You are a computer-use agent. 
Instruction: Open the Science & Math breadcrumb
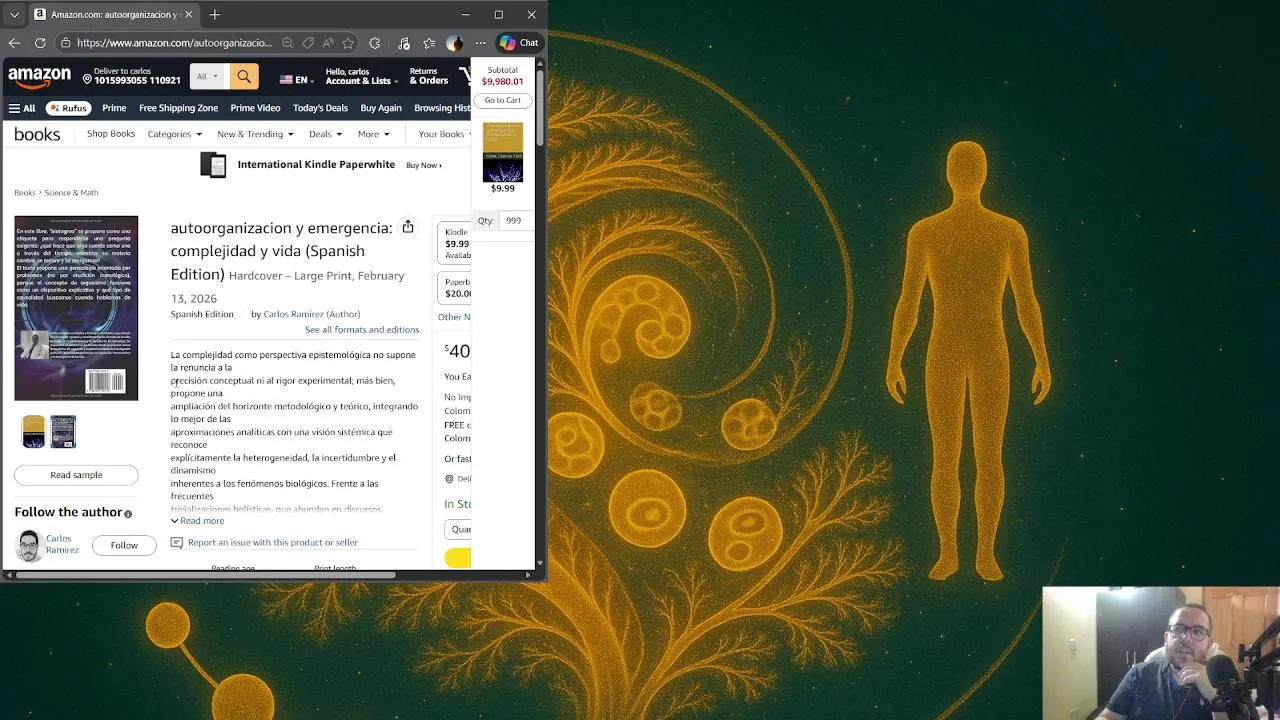point(71,192)
